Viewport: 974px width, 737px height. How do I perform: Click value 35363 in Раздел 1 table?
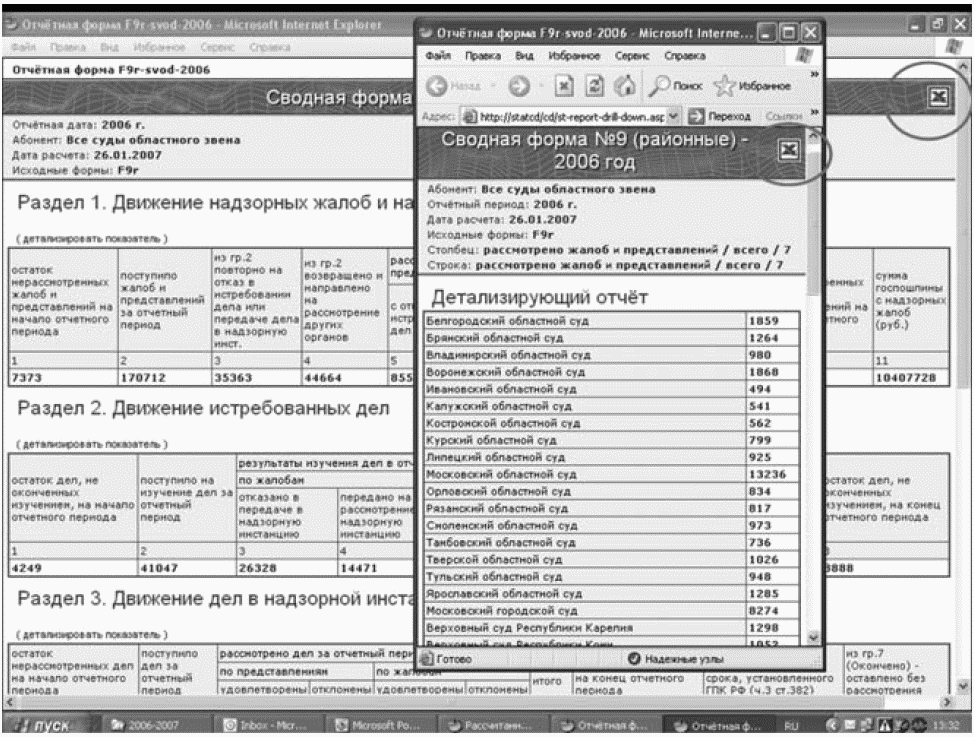(233, 378)
